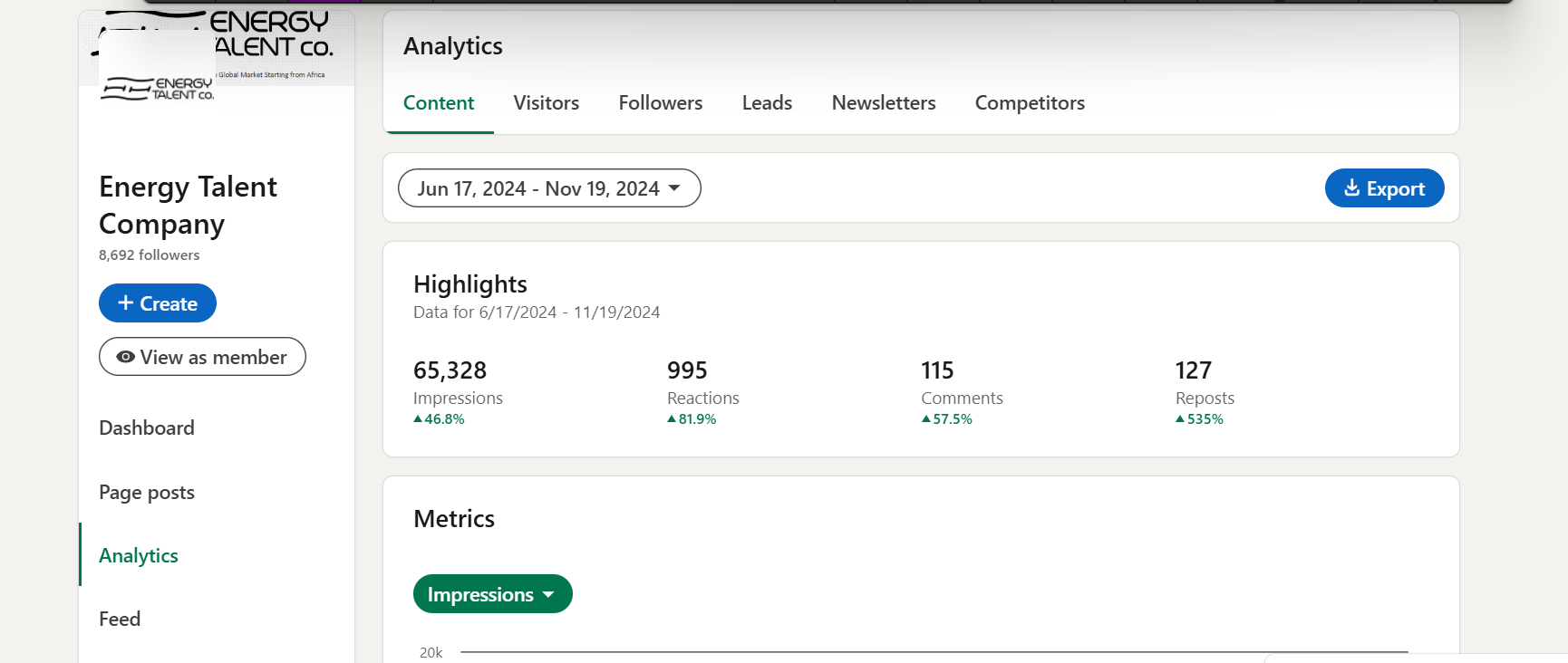Click the Analytics page heading
This screenshot has width=1568, height=663.
pos(453,46)
